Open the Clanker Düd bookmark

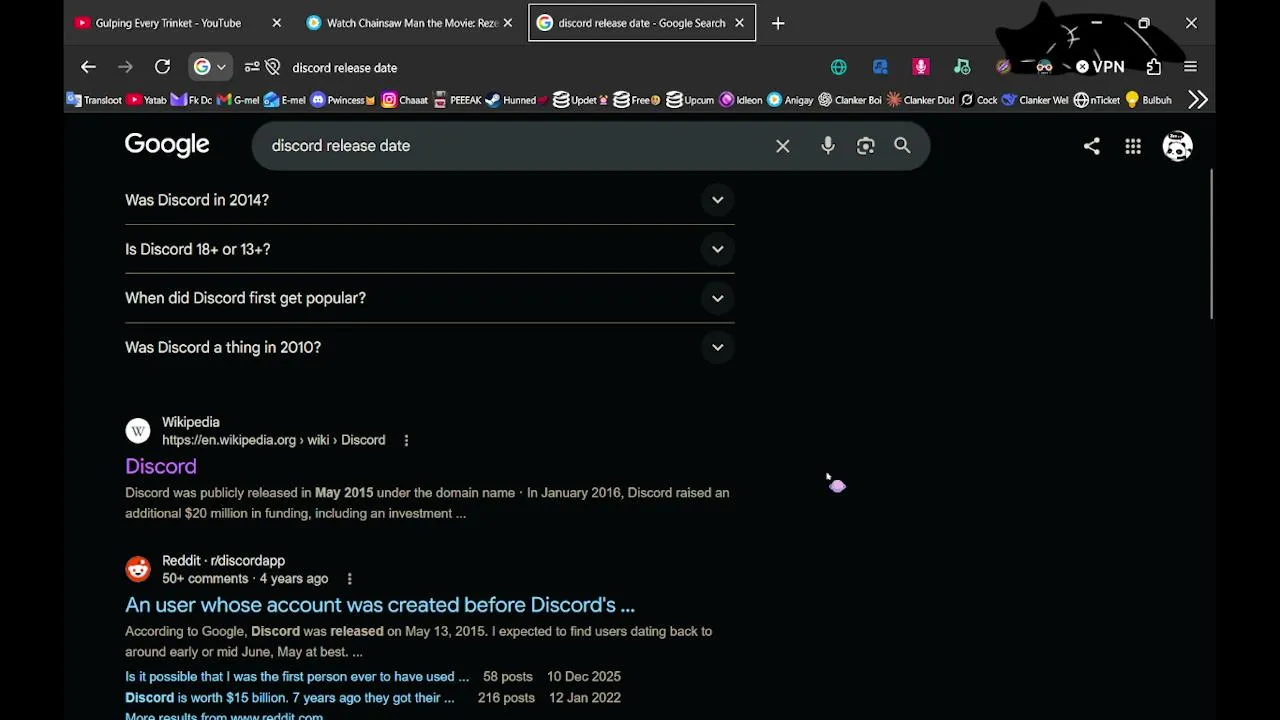[921, 100]
